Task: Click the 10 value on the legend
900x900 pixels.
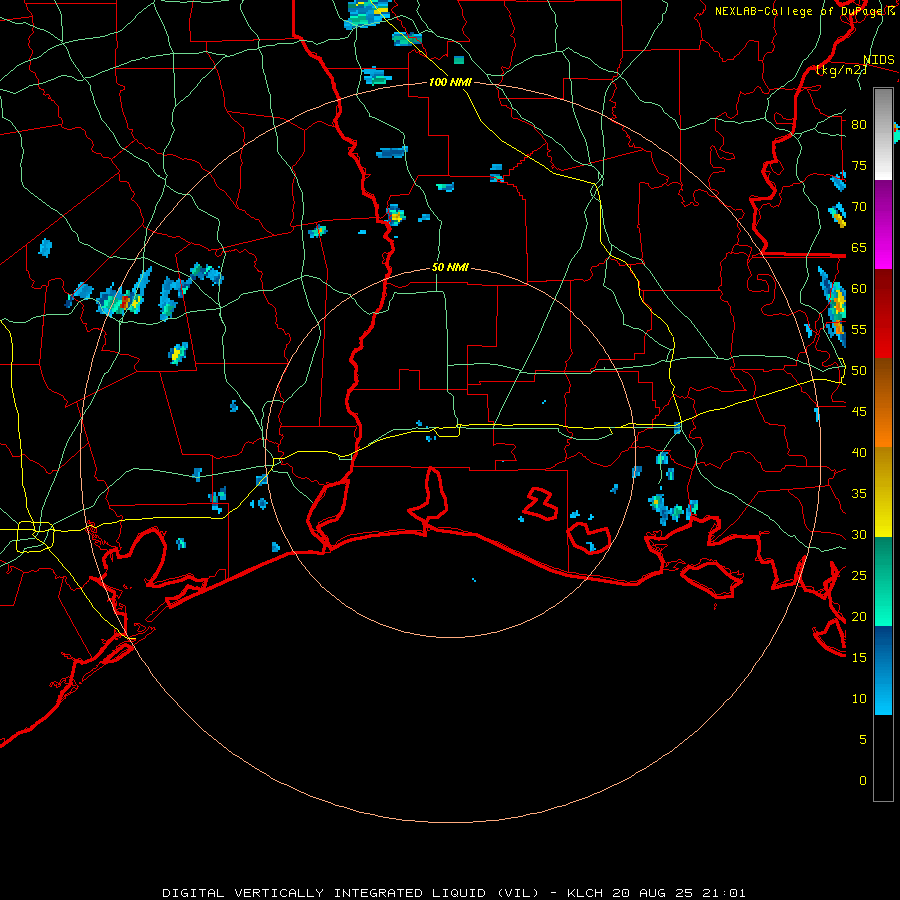Action: [x=859, y=699]
